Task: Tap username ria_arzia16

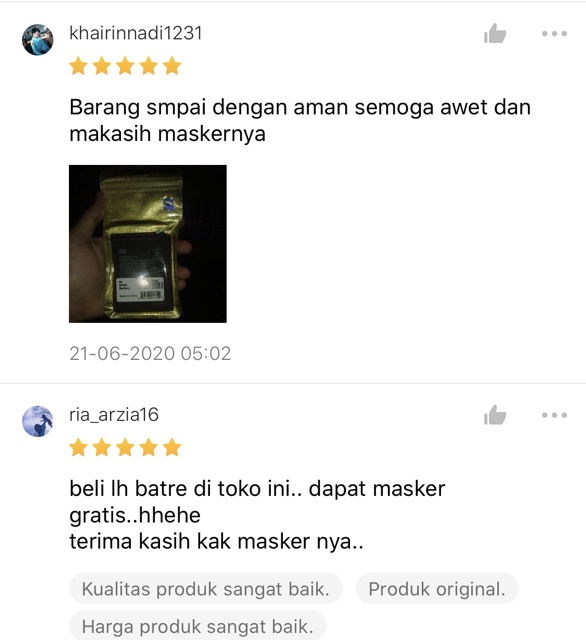Action: (x=114, y=415)
